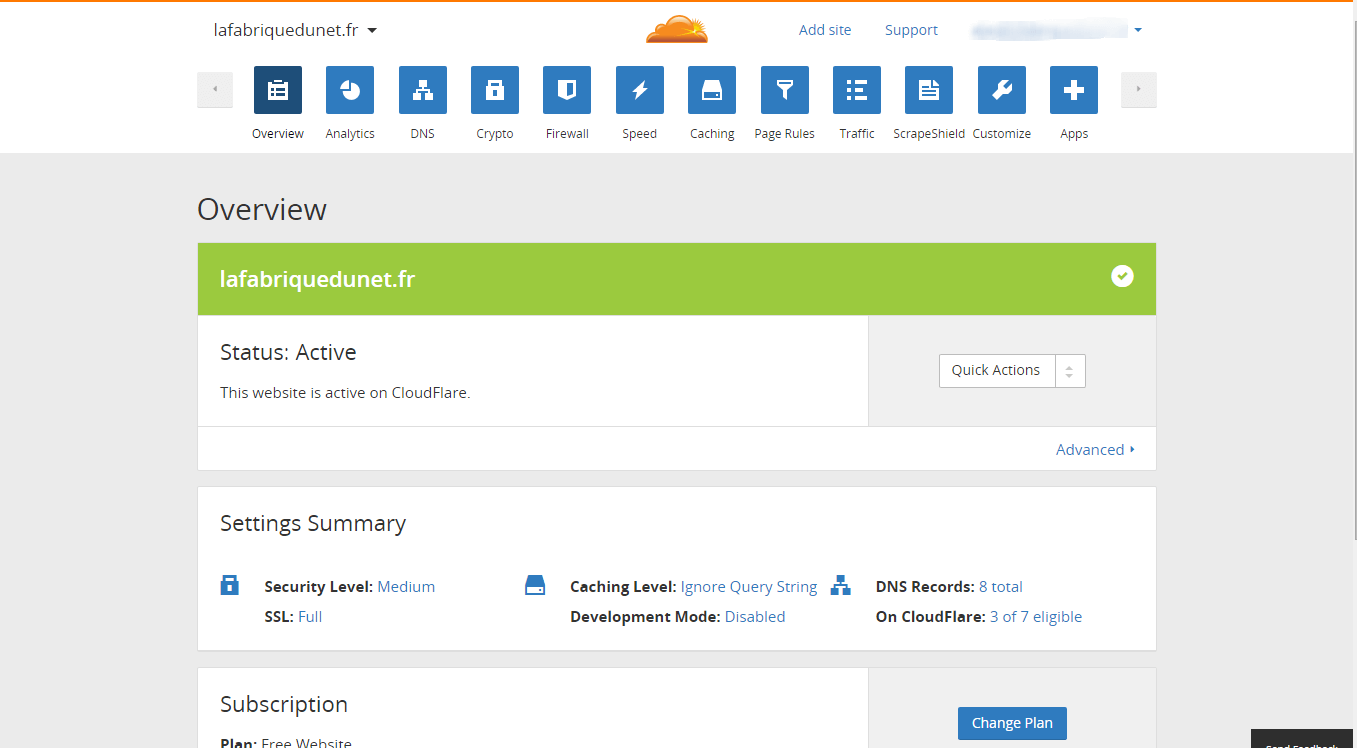The image size is (1357, 748).
Task: Open the DNS network icon
Action: pyautogui.click(x=422, y=90)
